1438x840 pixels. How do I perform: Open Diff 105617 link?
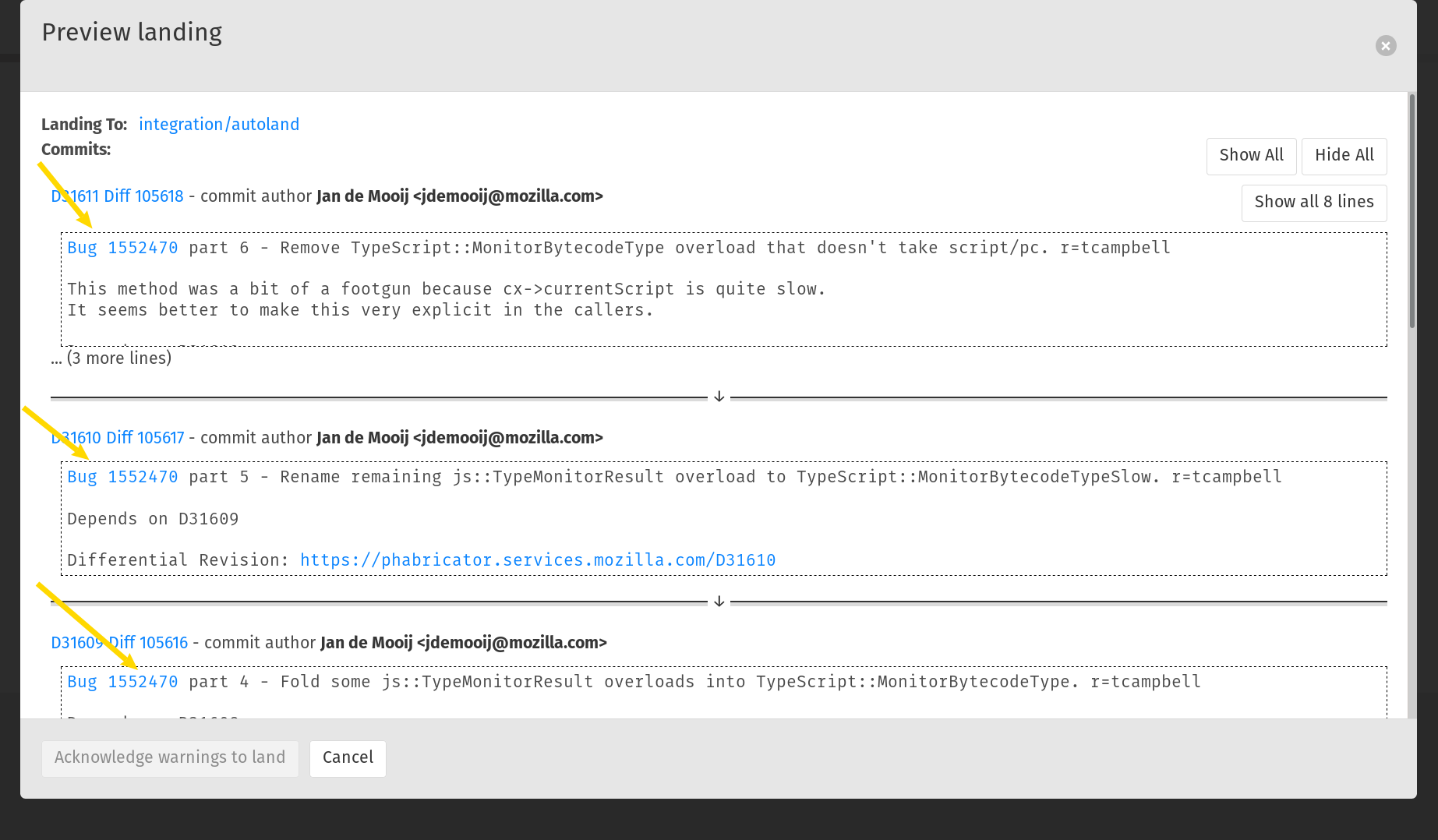[145, 438]
